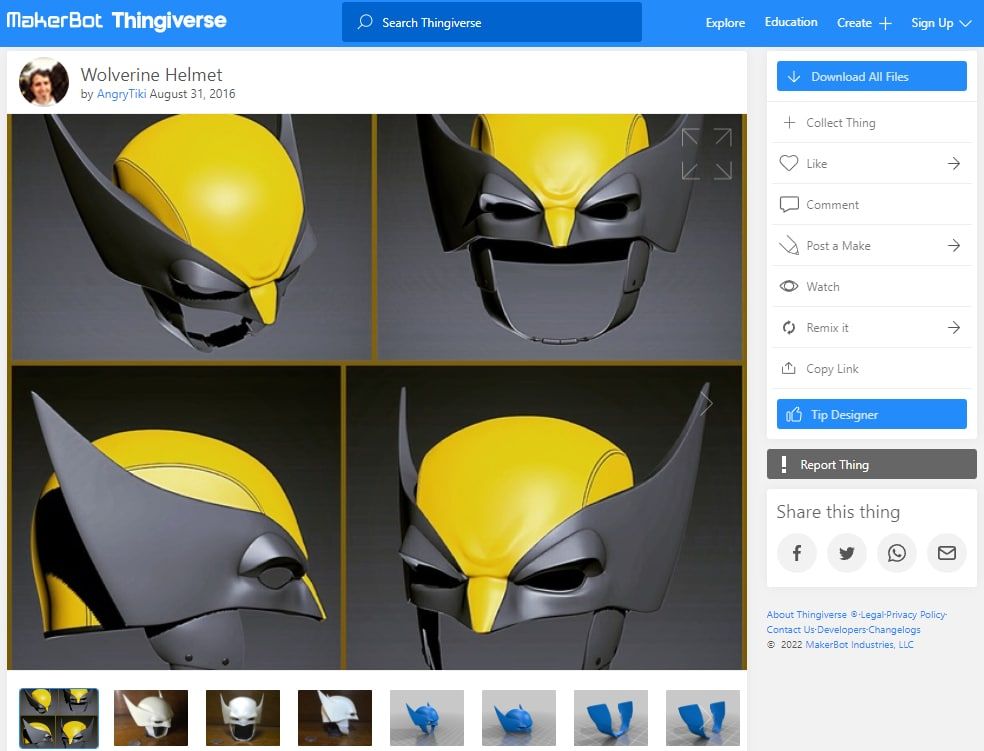Download all files for this model
Screen dimensions: 984x751
(x=870, y=75)
